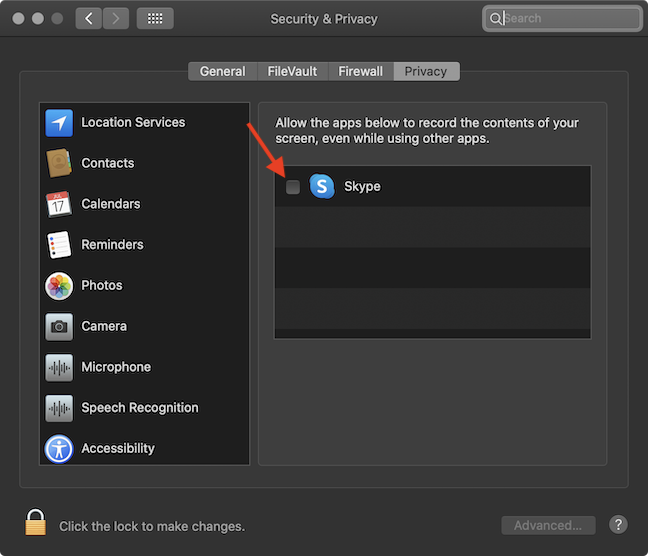Screen dimensions: 648x556
Task: Click the Location Services arrow icon
Action: (59, 123)
